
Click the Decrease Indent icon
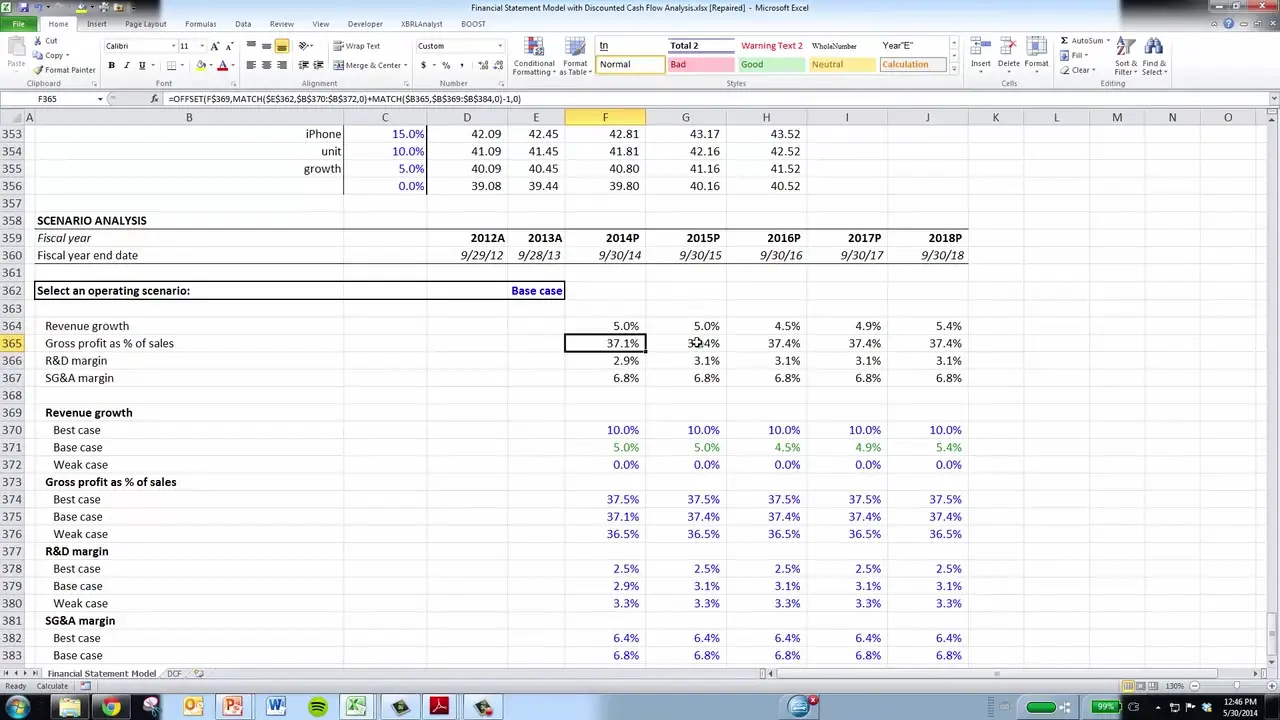(304, 65)
